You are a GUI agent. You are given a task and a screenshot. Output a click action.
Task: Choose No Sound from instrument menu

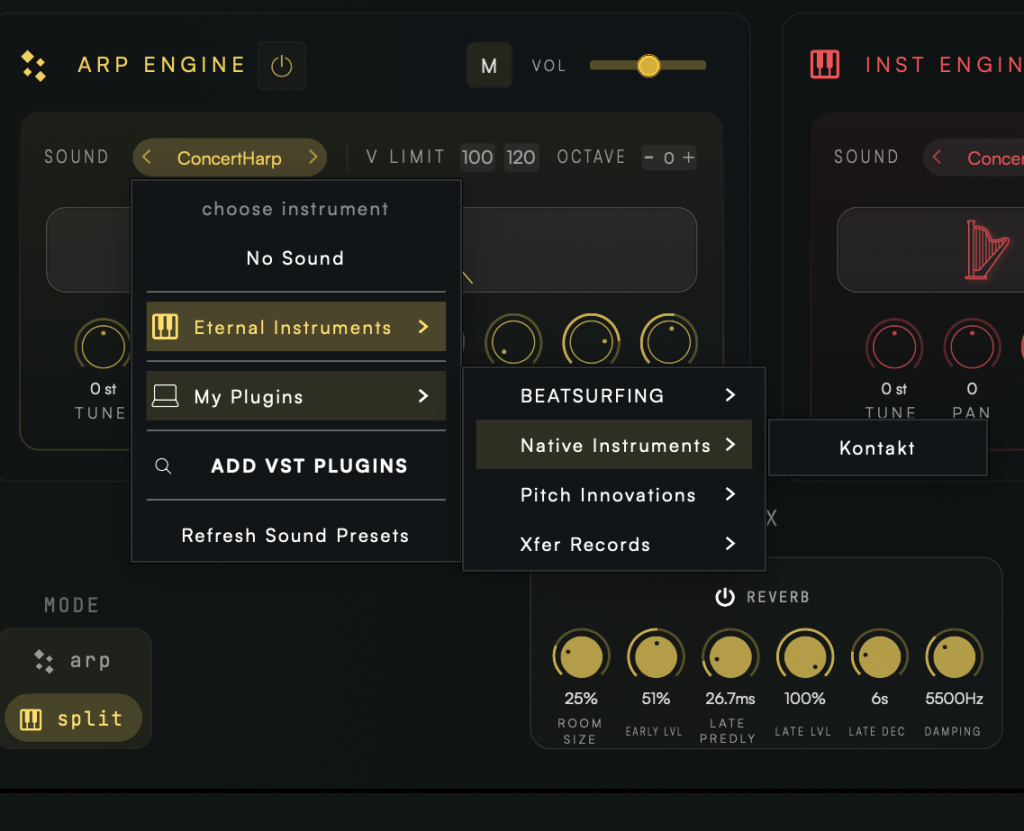click(295, 258)
